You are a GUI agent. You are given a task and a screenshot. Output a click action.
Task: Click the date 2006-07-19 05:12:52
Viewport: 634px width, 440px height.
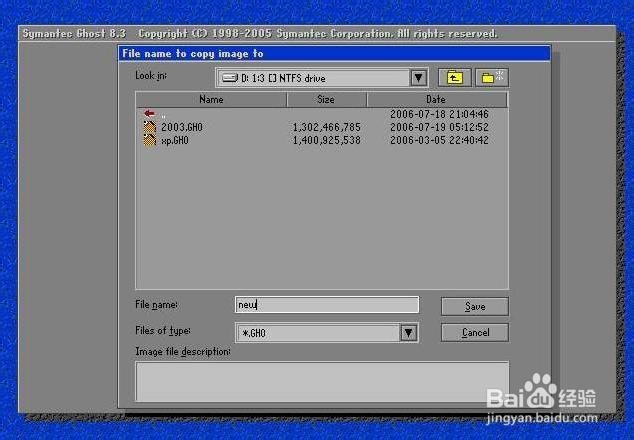[440, 127]
